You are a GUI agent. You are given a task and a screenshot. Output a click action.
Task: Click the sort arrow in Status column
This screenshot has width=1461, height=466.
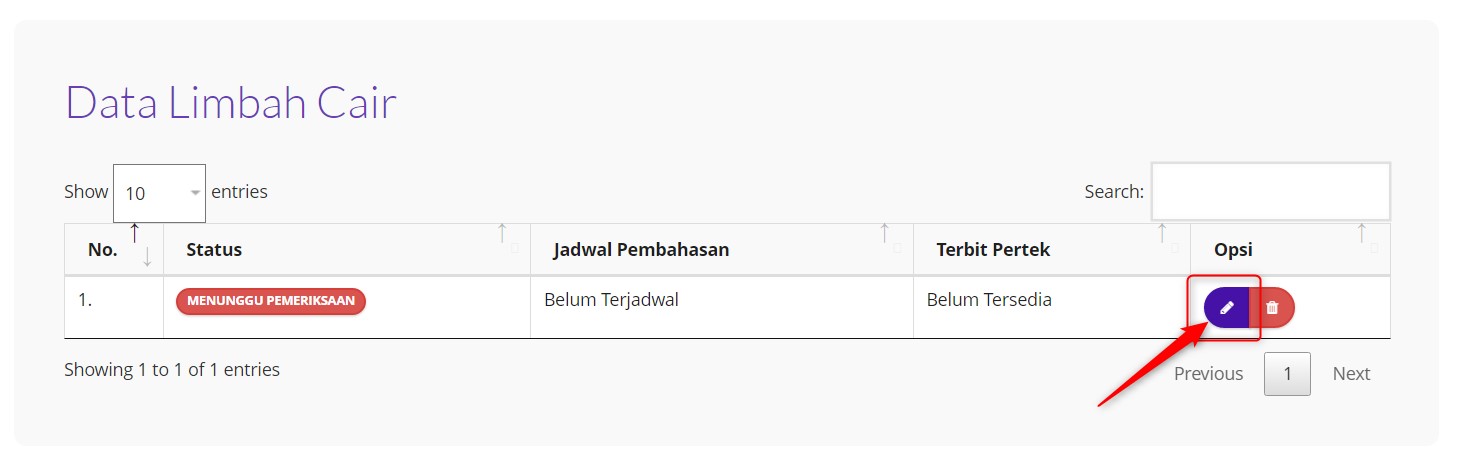pyautogui.click(x=504, y=238)
